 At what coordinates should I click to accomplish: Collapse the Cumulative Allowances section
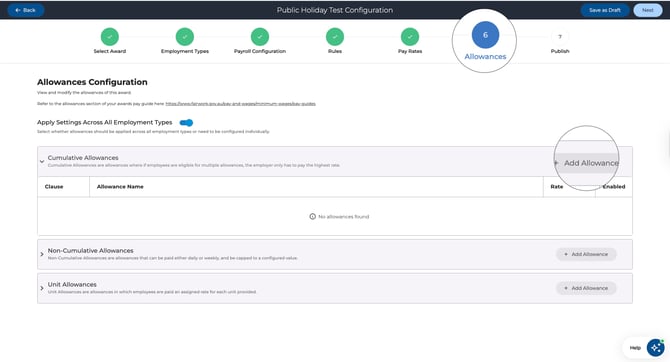click(x=42, y=162)
